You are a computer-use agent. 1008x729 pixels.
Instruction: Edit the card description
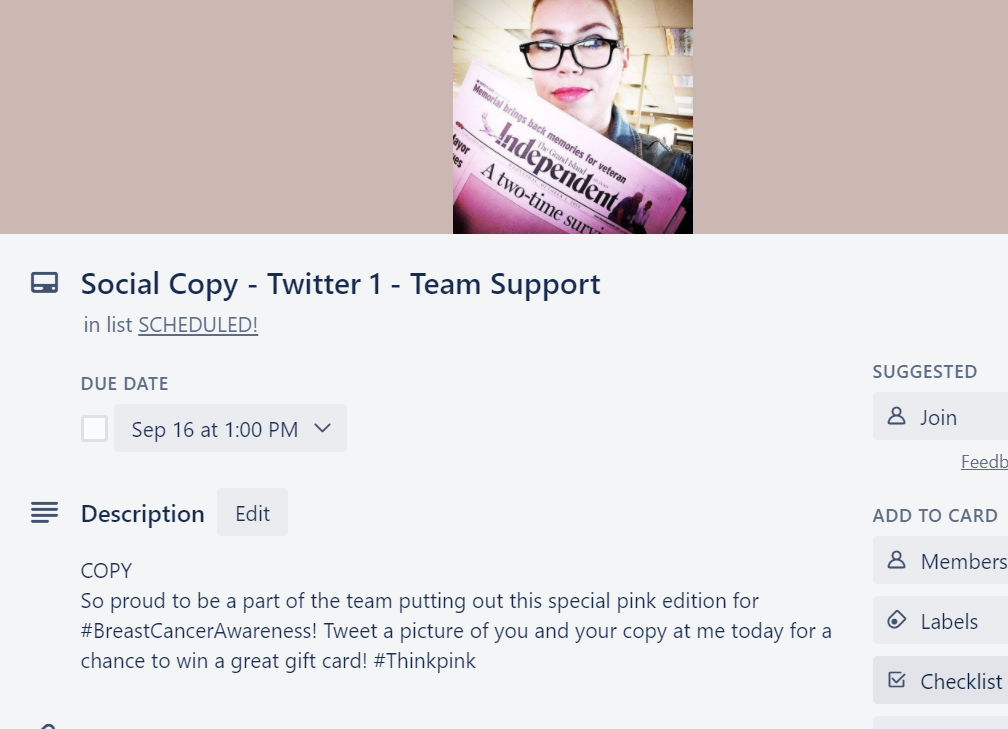pos(252,512)
